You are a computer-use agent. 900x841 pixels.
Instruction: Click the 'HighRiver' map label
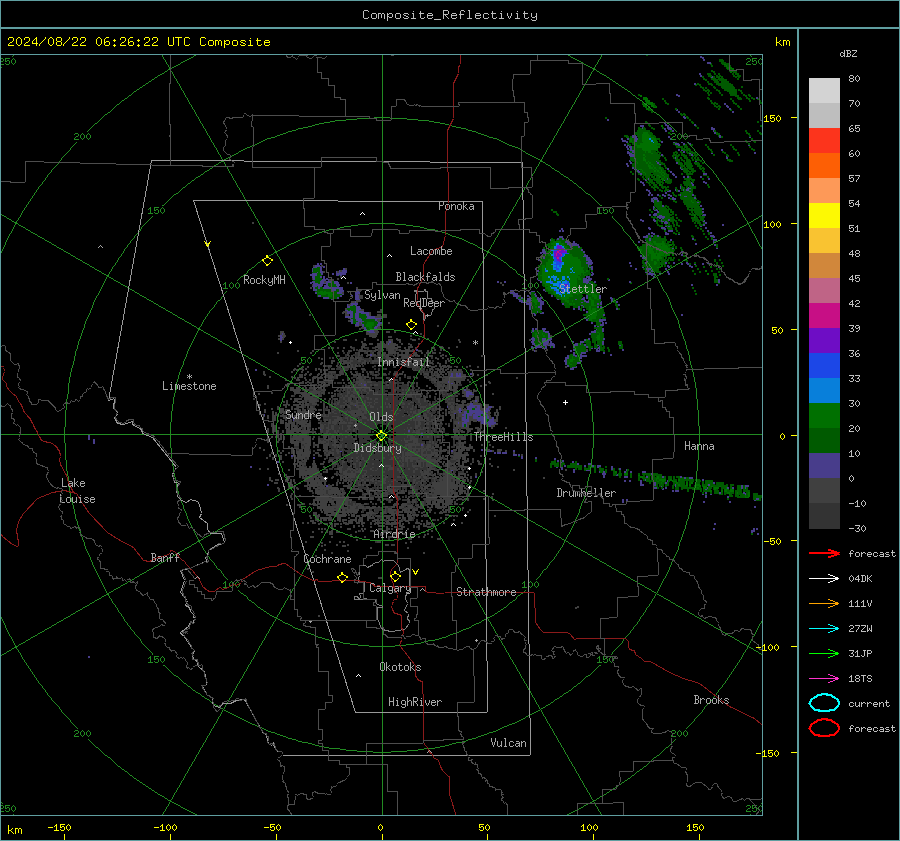[x=415, y=702]
